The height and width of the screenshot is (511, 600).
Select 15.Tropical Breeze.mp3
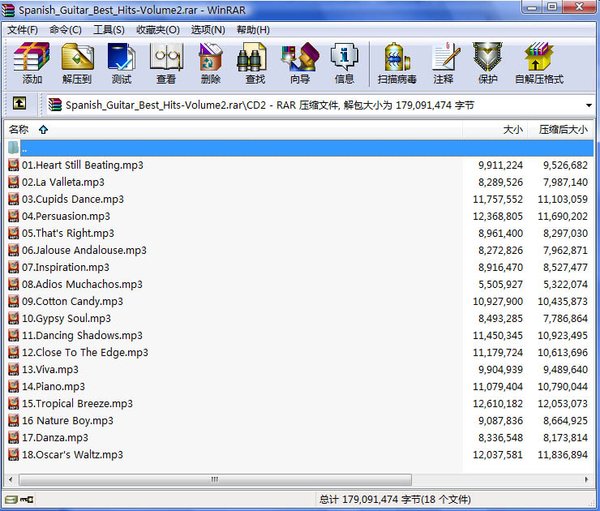(77, 403)
